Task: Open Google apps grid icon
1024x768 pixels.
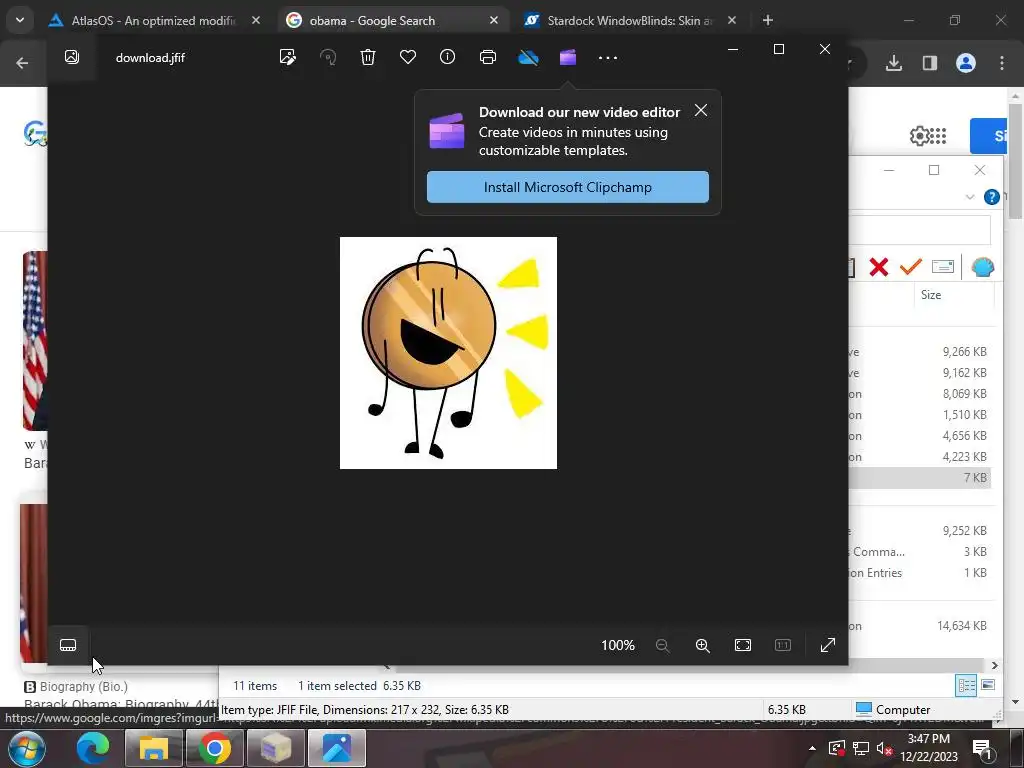Action: (938, 136)
